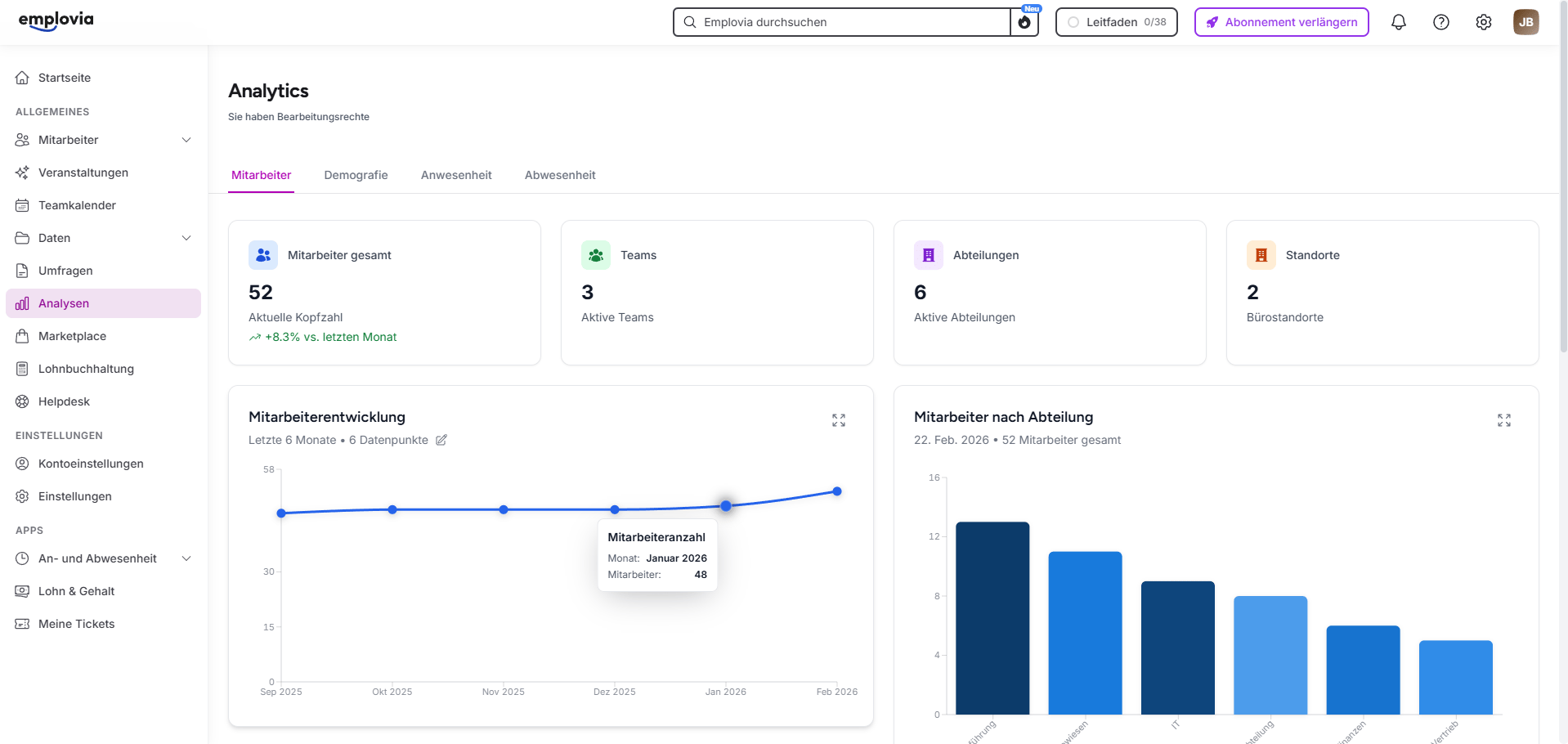Open Kontoeinstellungen link
Viewport: 1568px width, 744px height.
(103, 464)
